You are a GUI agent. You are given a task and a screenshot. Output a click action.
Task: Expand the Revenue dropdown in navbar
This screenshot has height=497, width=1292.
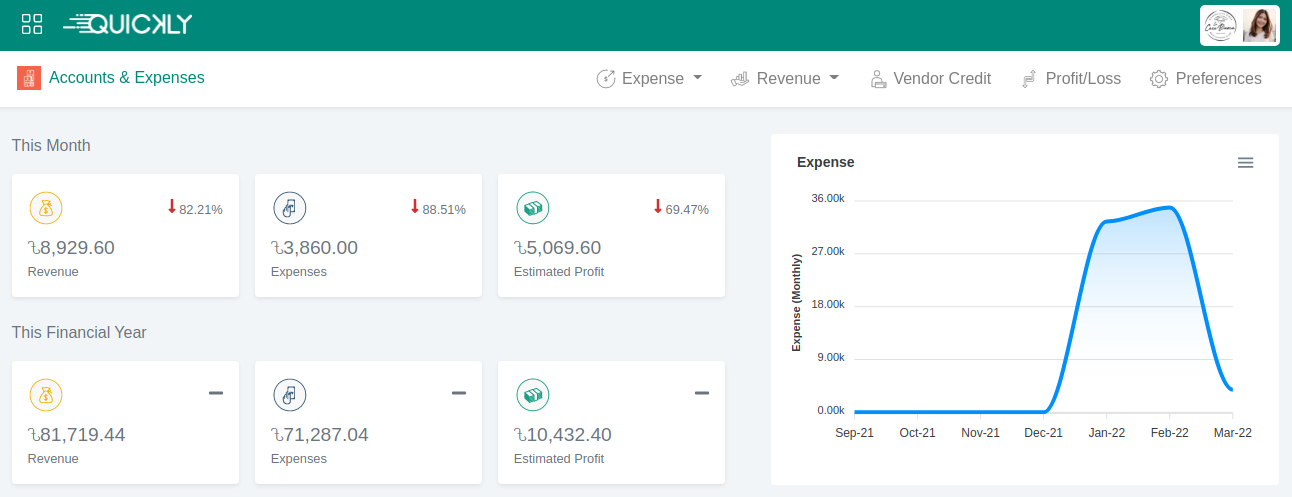[x=785, y=79]
